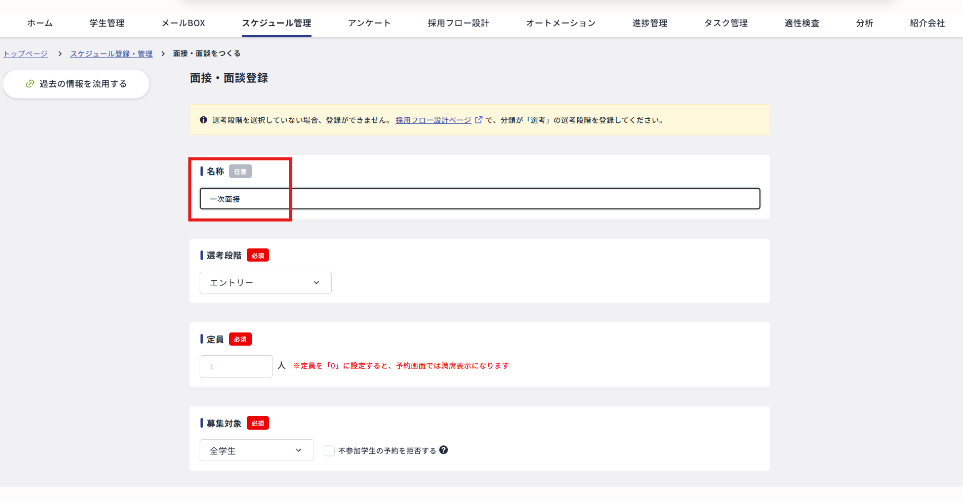963x501 pixels.
Task: Click link icon in 過去の情報を流用する button
Action: (x=29, y=84)
